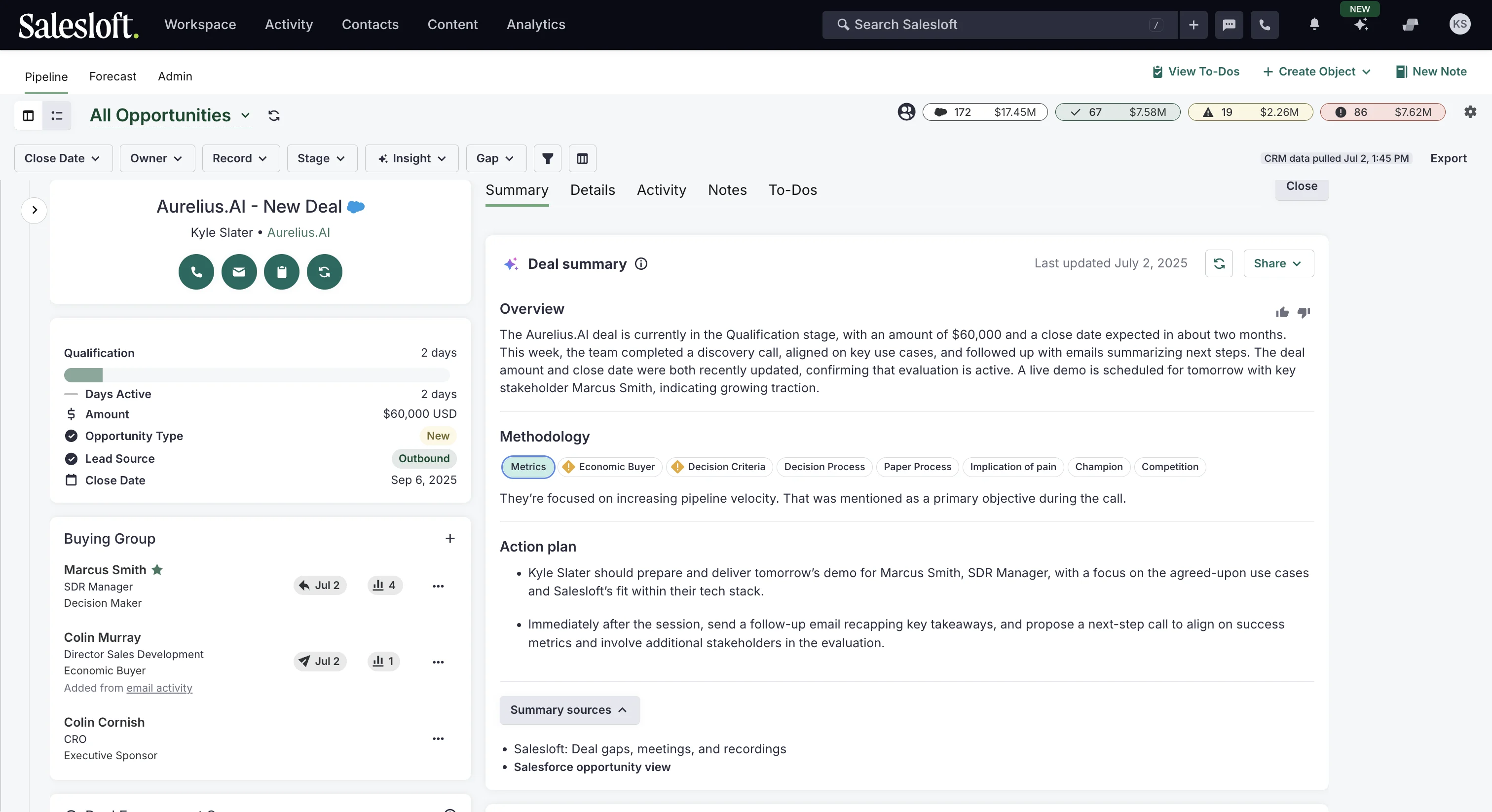Click the green clipboard note button

(282, 272)
